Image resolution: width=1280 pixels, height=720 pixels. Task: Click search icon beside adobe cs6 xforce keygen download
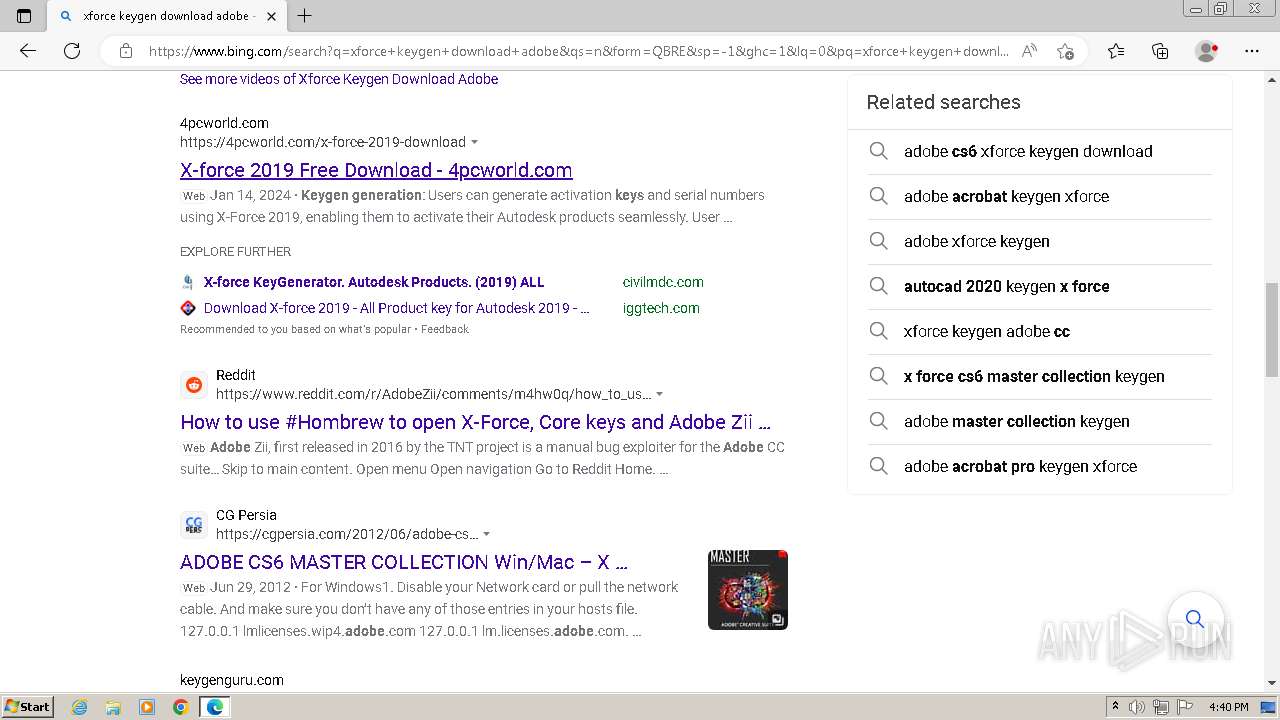click(x=878, y=151)
